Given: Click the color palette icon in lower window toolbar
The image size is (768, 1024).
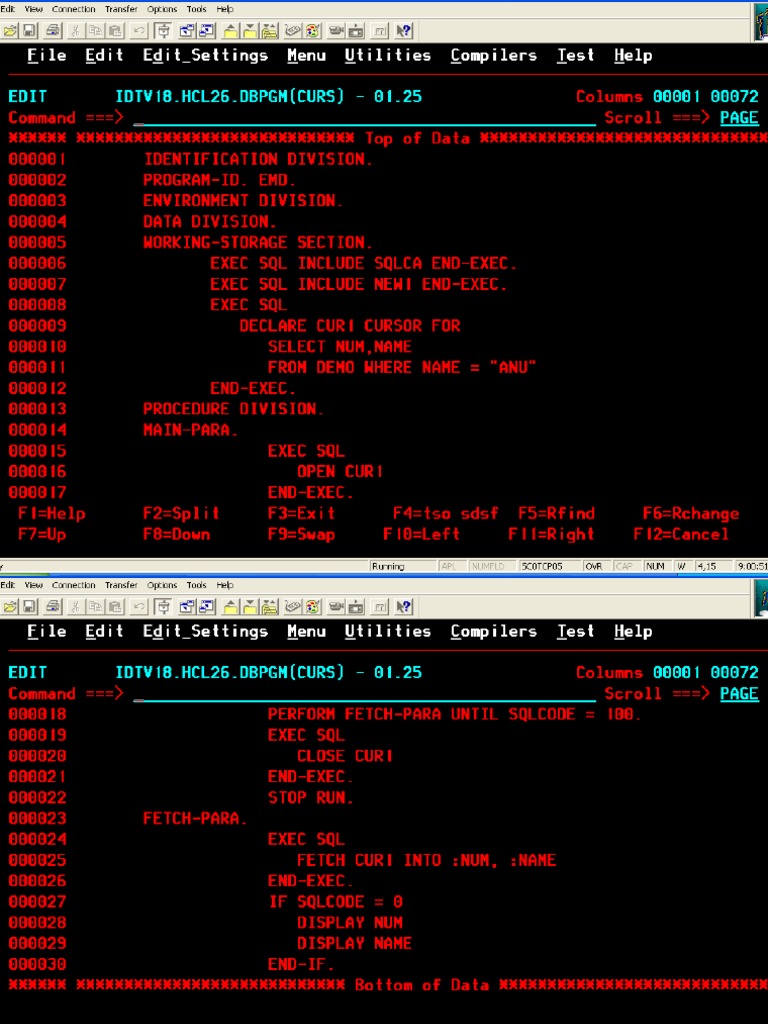Looking at the screenshot, I should point(312,607).
